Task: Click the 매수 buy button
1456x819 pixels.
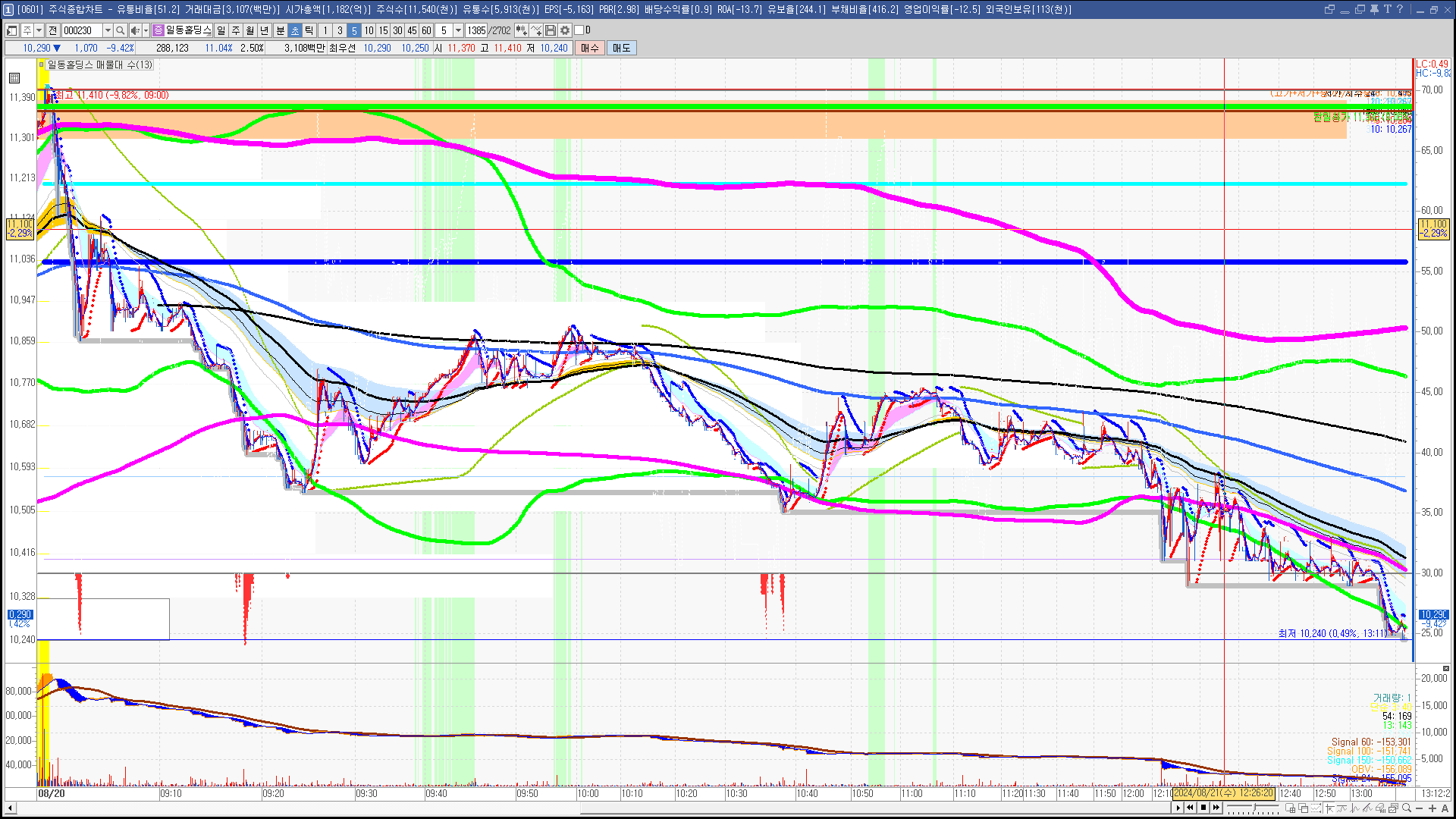Action: point(590,48)
